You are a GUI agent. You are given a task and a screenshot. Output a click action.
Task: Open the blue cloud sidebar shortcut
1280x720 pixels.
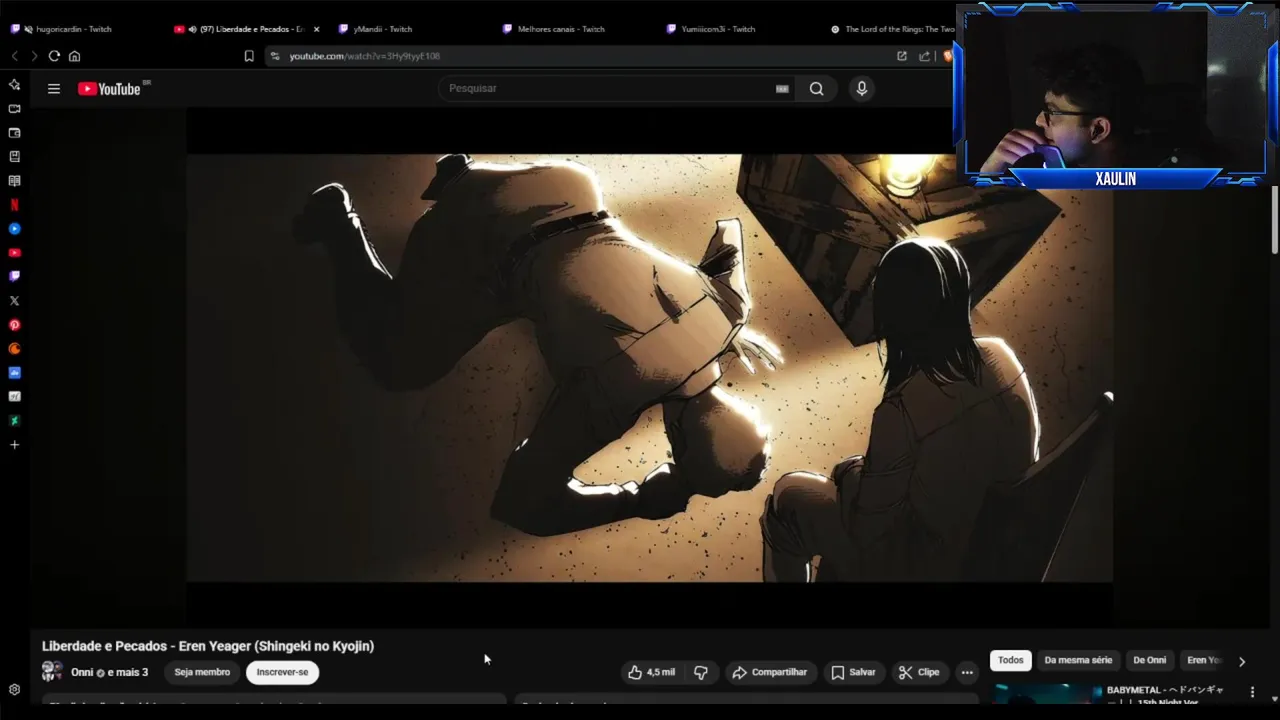point(14,373)
